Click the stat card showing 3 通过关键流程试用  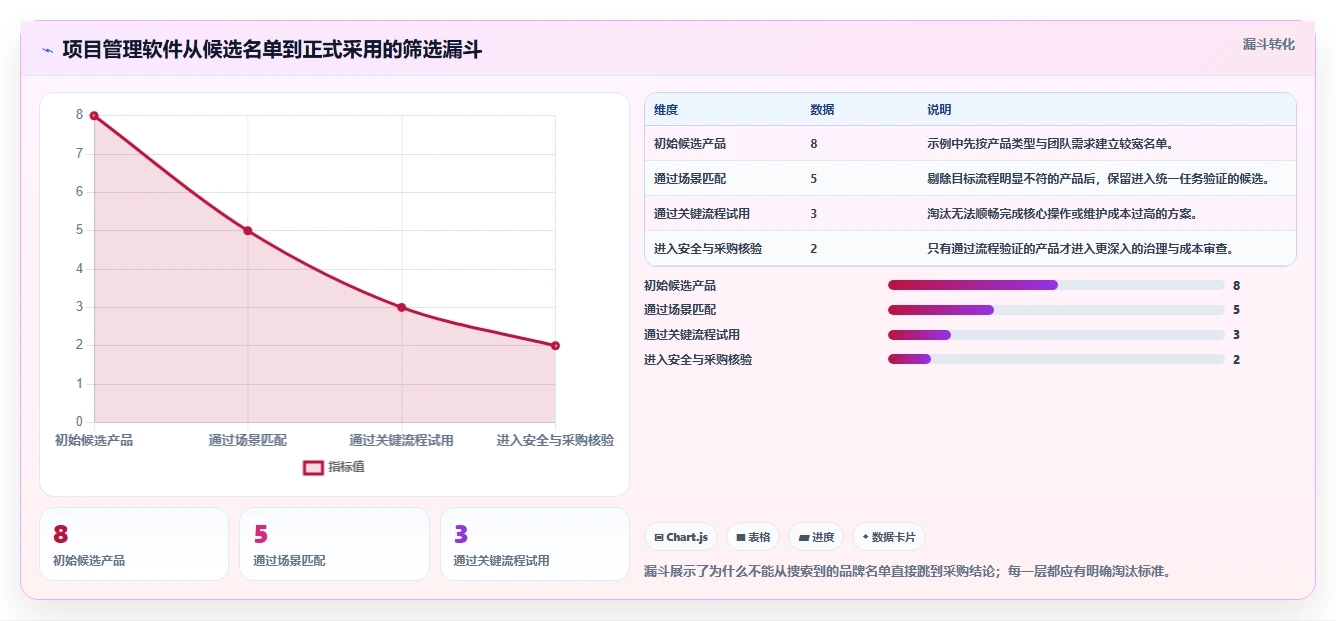tap(535, 544)
